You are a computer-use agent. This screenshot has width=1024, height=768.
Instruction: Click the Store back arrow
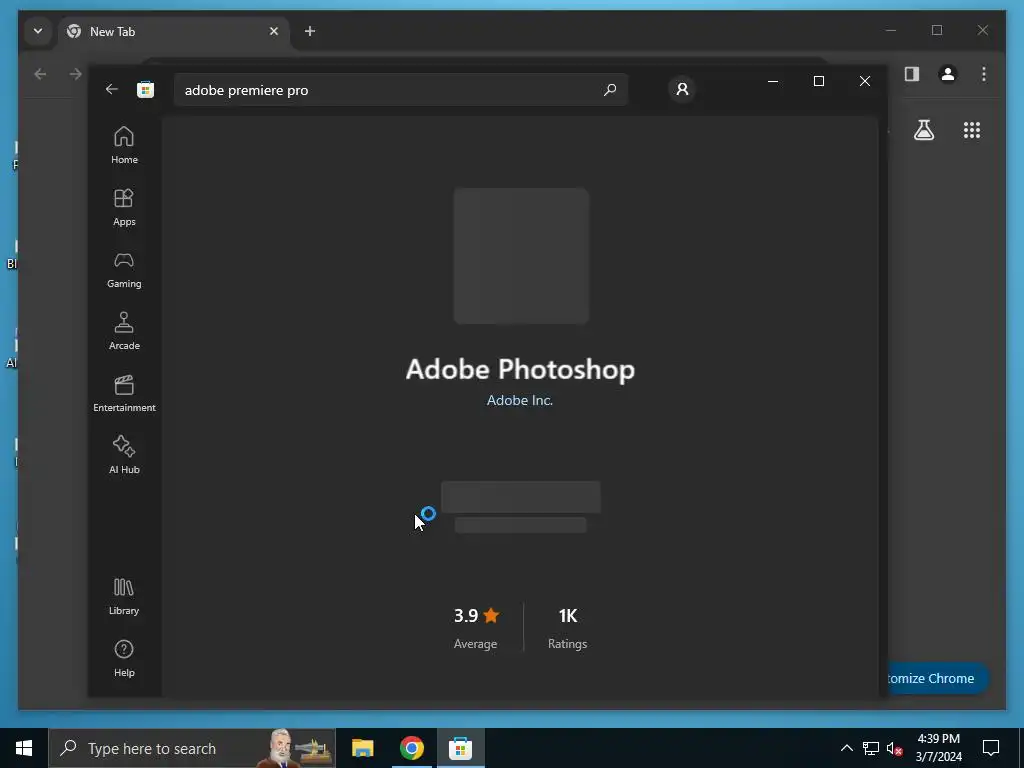click(112, 89)
